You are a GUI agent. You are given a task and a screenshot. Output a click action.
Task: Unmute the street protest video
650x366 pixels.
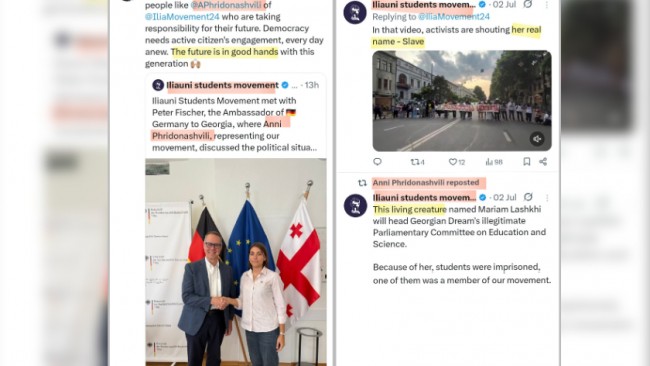537,139
